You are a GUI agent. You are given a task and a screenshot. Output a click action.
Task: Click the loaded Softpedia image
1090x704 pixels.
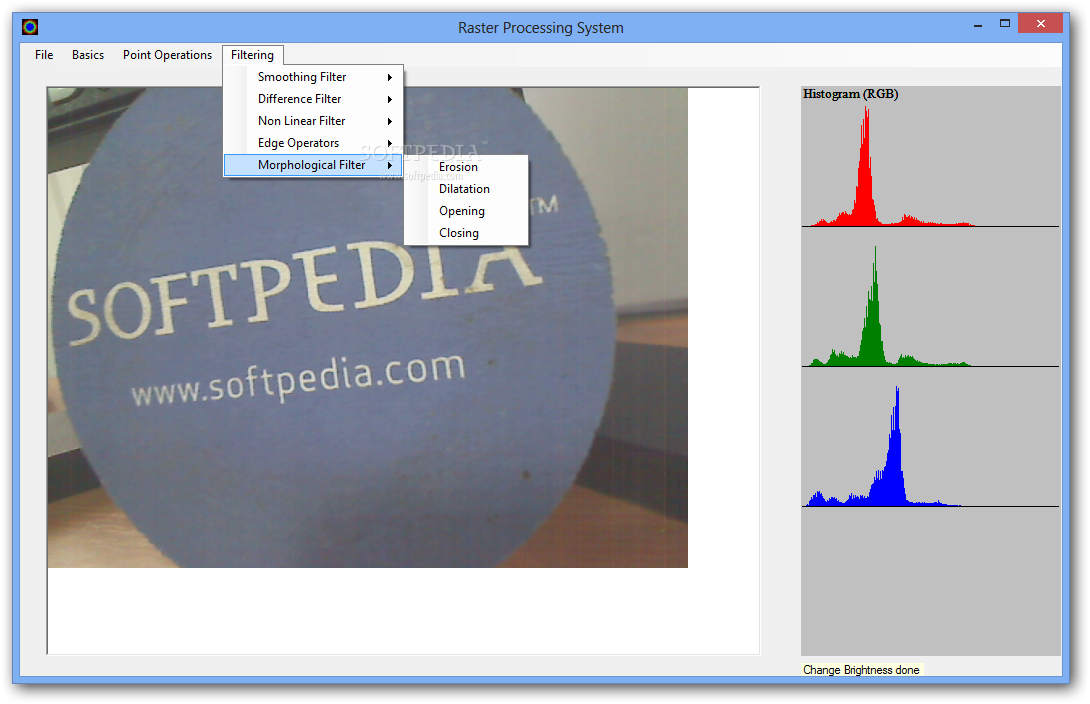coord(368,327)
